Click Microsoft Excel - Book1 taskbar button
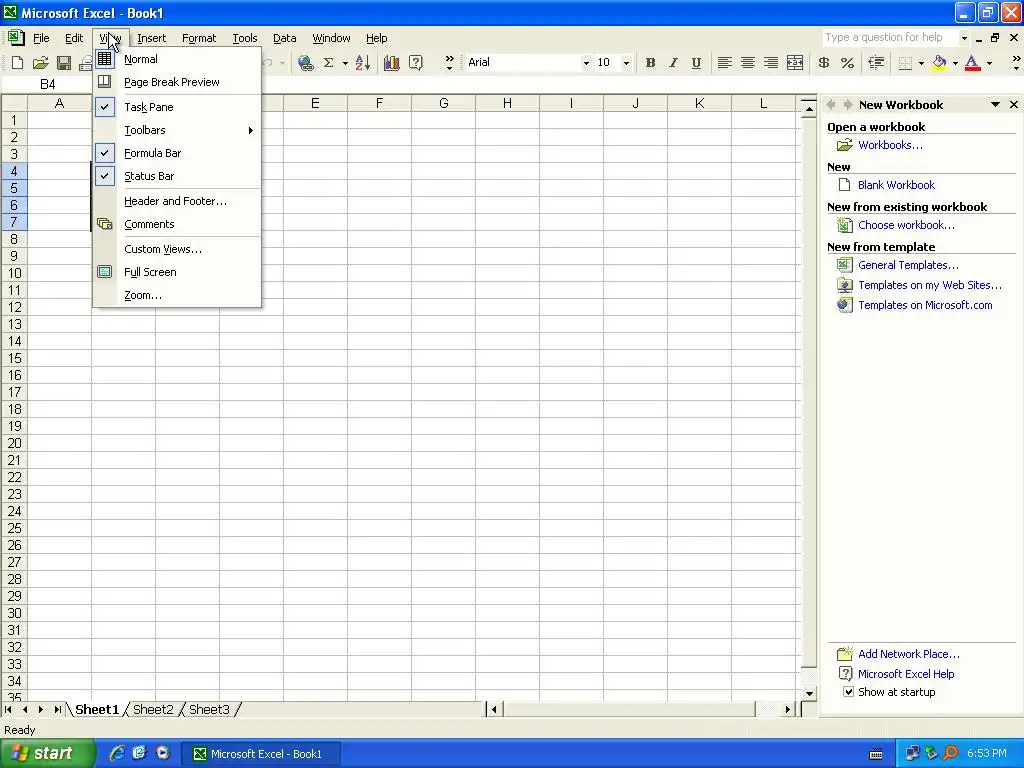This screenshot has height=768, width=1024. click(x=260, y=754)
